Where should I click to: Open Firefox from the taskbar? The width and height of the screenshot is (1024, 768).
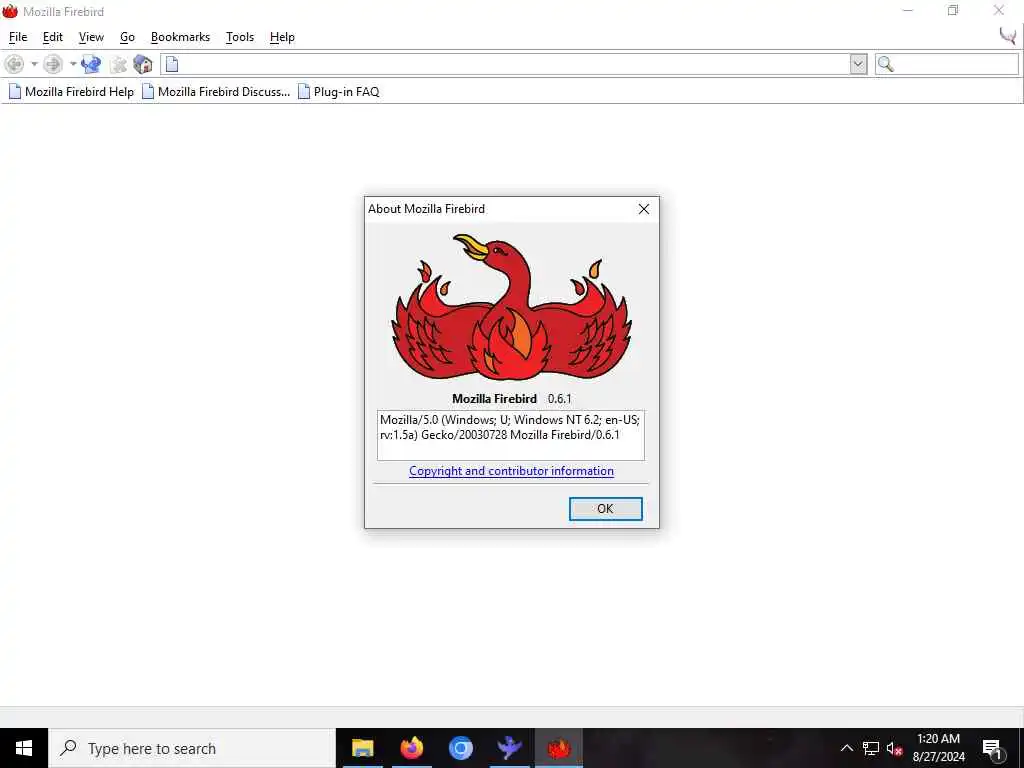[411, 748]
